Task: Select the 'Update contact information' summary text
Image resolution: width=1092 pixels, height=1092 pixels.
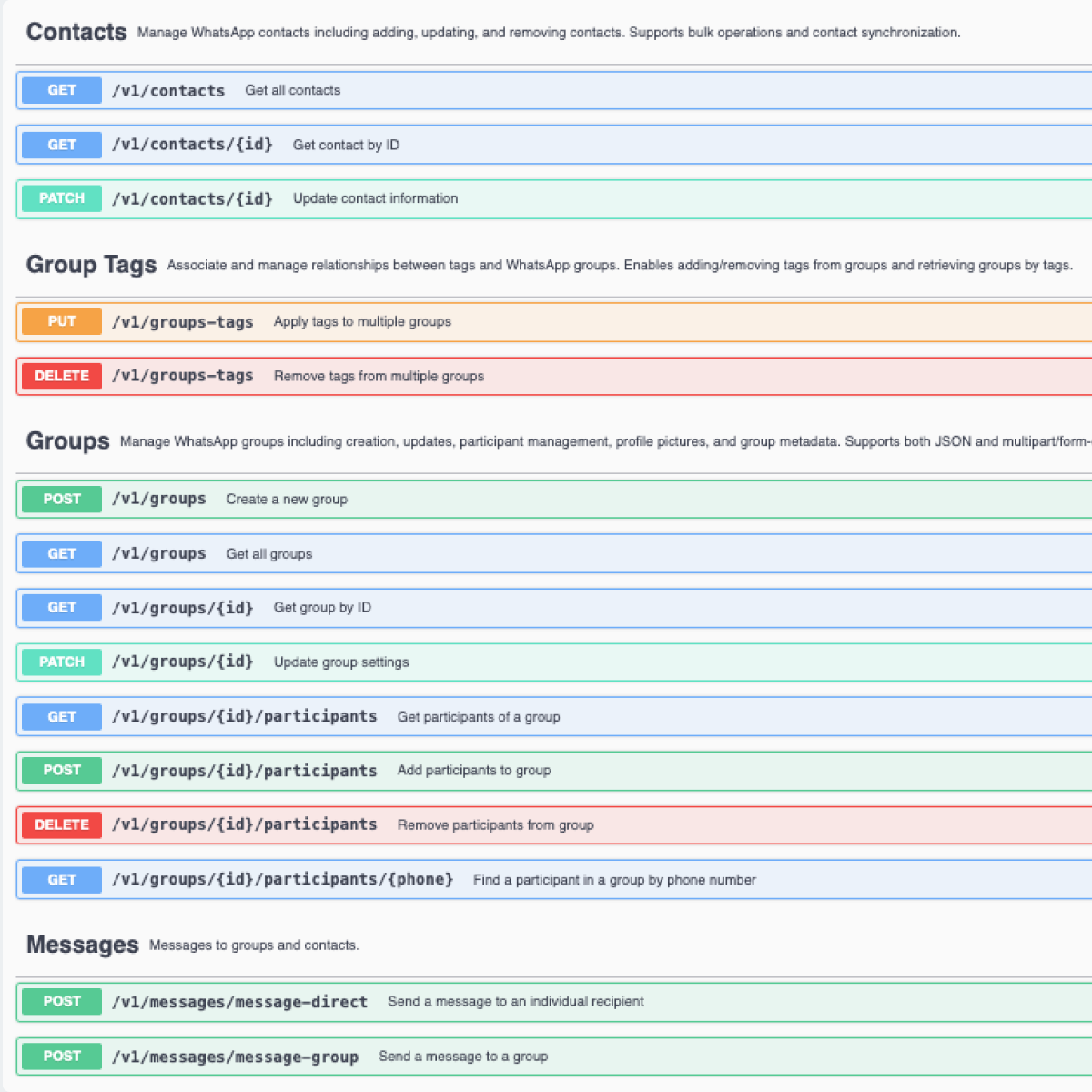Action: point(375,198)
